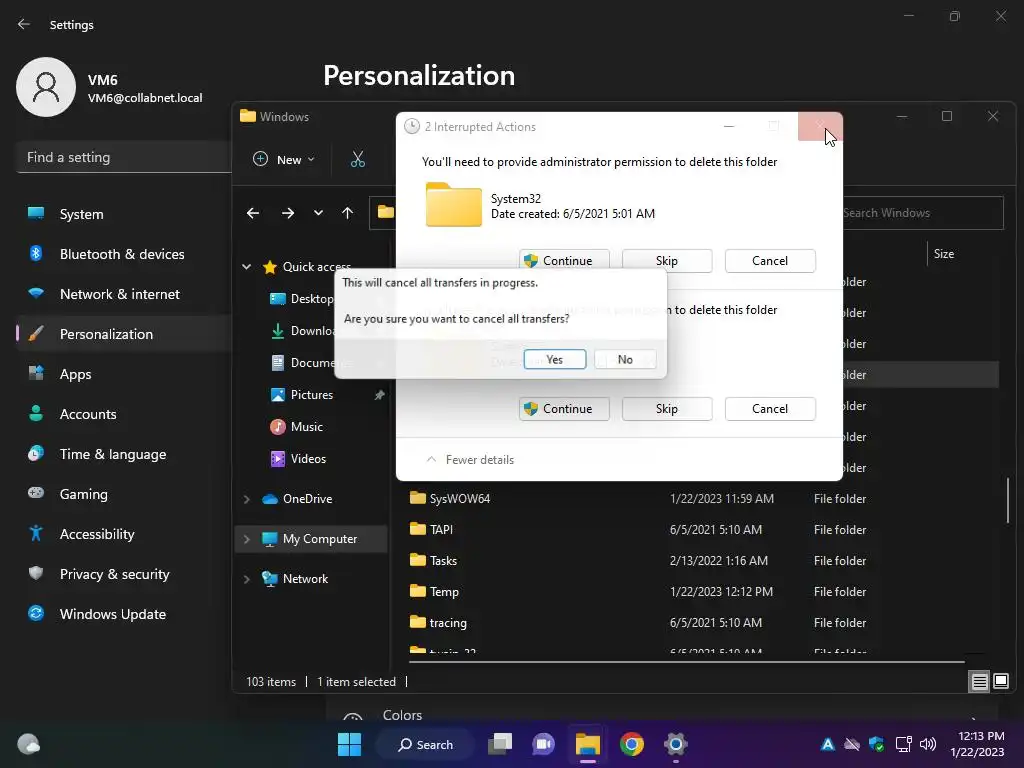
Task: Switch to details view in Explorer
Action: pyautogui.click(x=980, y=682)
